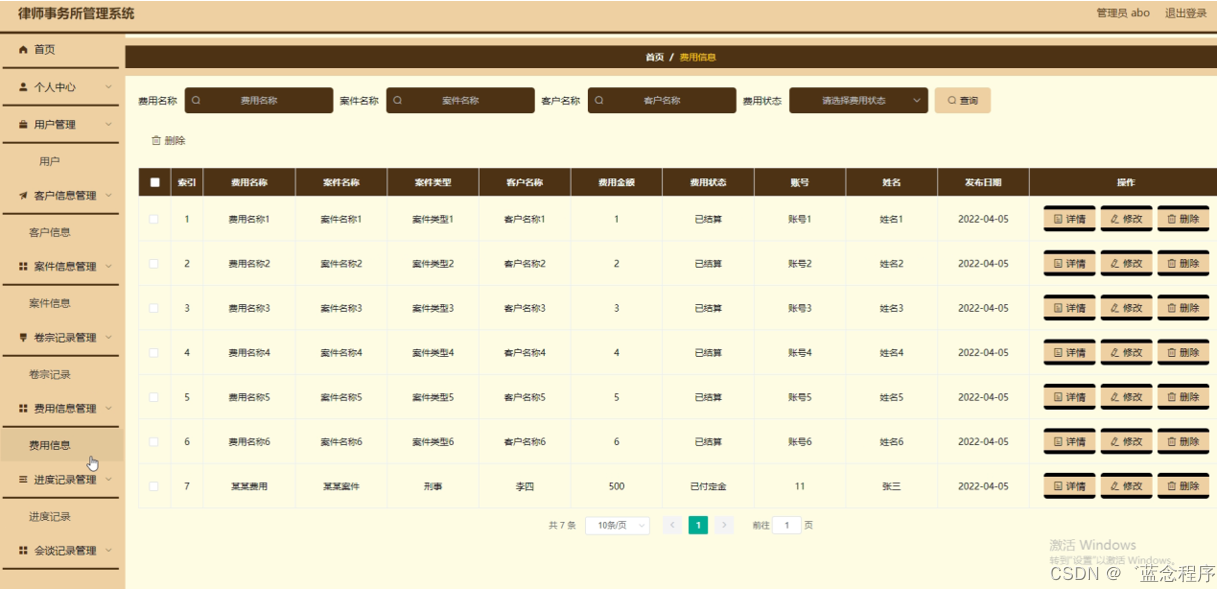The image size is (1231, 592).
Task: Click the grid icon beside 会谈记录管理
Action: pyautogui.click(x=23, y=551)
